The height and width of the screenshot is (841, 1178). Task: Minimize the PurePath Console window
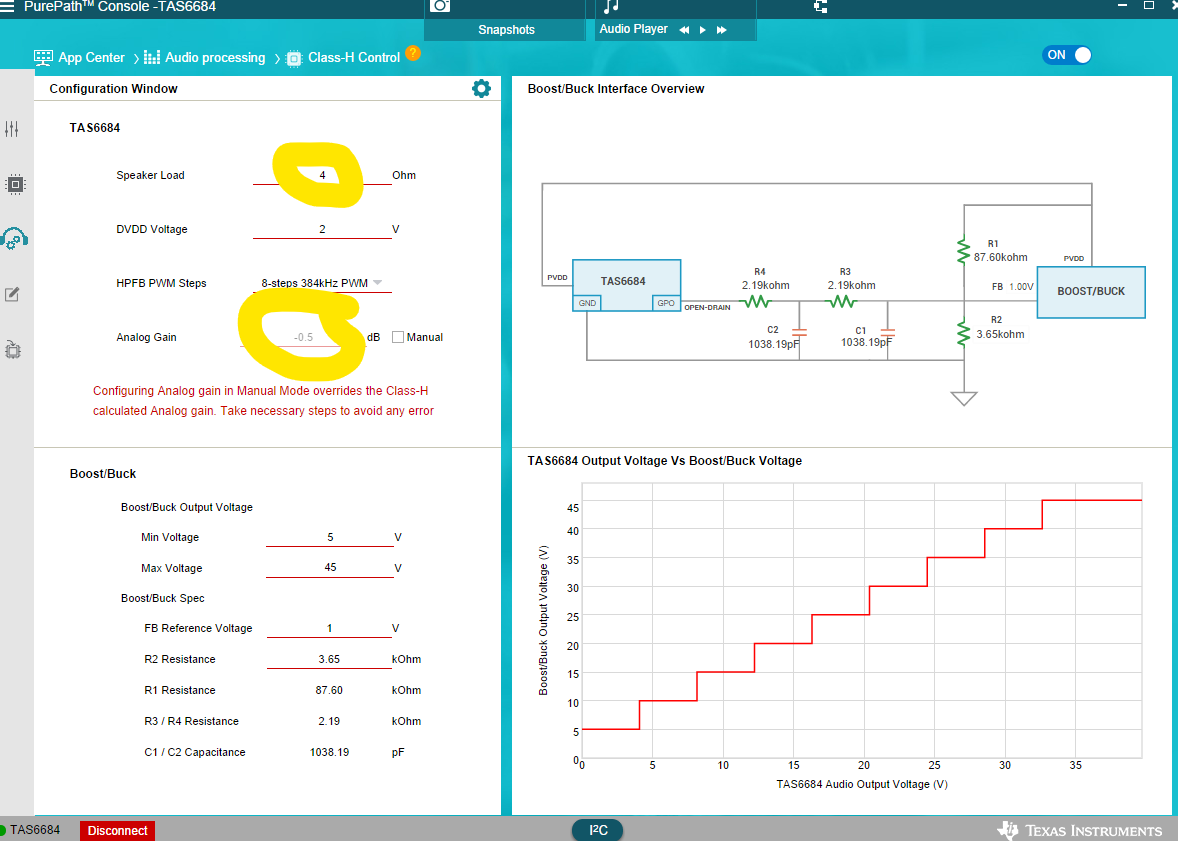coord(1122,5)
